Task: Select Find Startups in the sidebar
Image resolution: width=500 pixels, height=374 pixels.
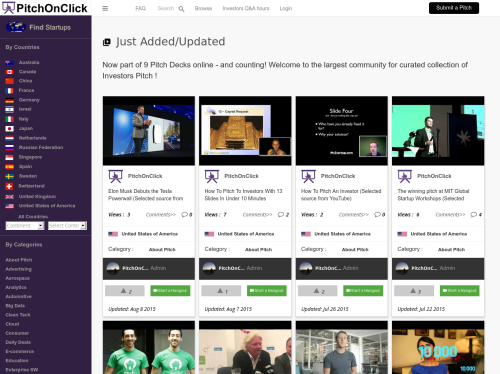Action: (50, 27)
